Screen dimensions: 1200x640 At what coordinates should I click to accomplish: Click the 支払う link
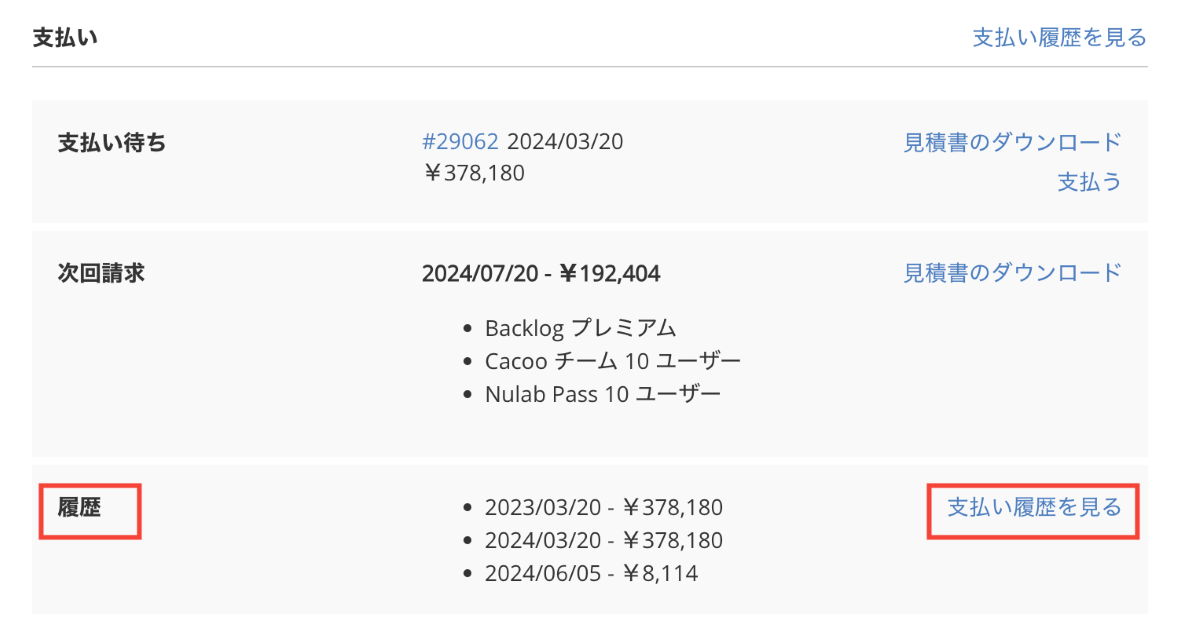point(1089,182)
